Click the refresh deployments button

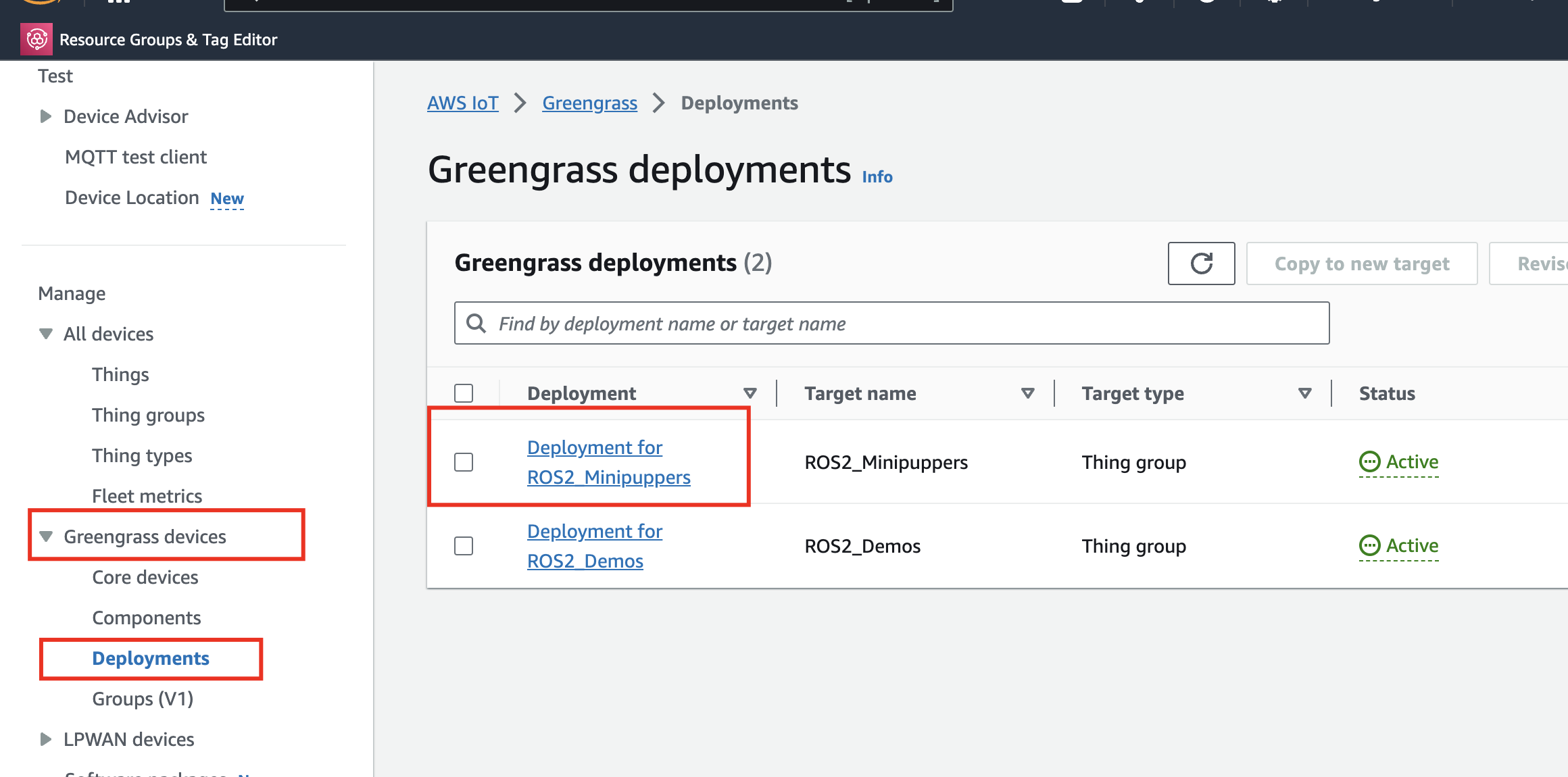[1201, 264]
